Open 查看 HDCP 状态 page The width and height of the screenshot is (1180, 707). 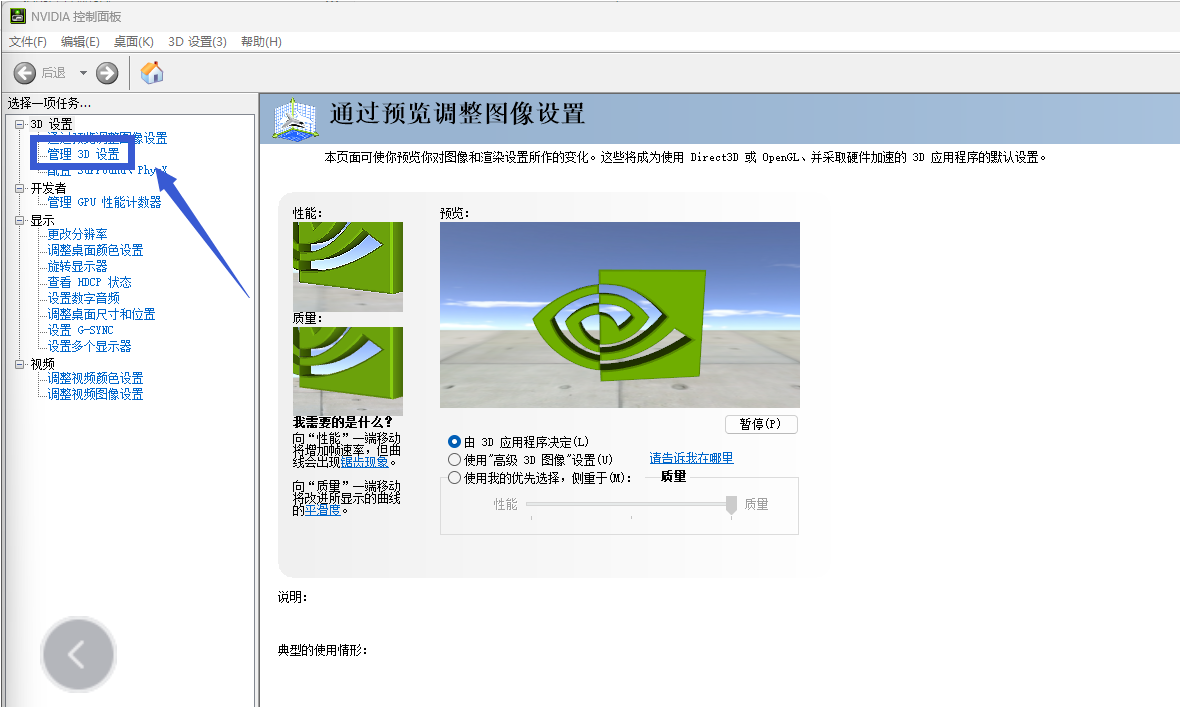[x=90, y=282]
